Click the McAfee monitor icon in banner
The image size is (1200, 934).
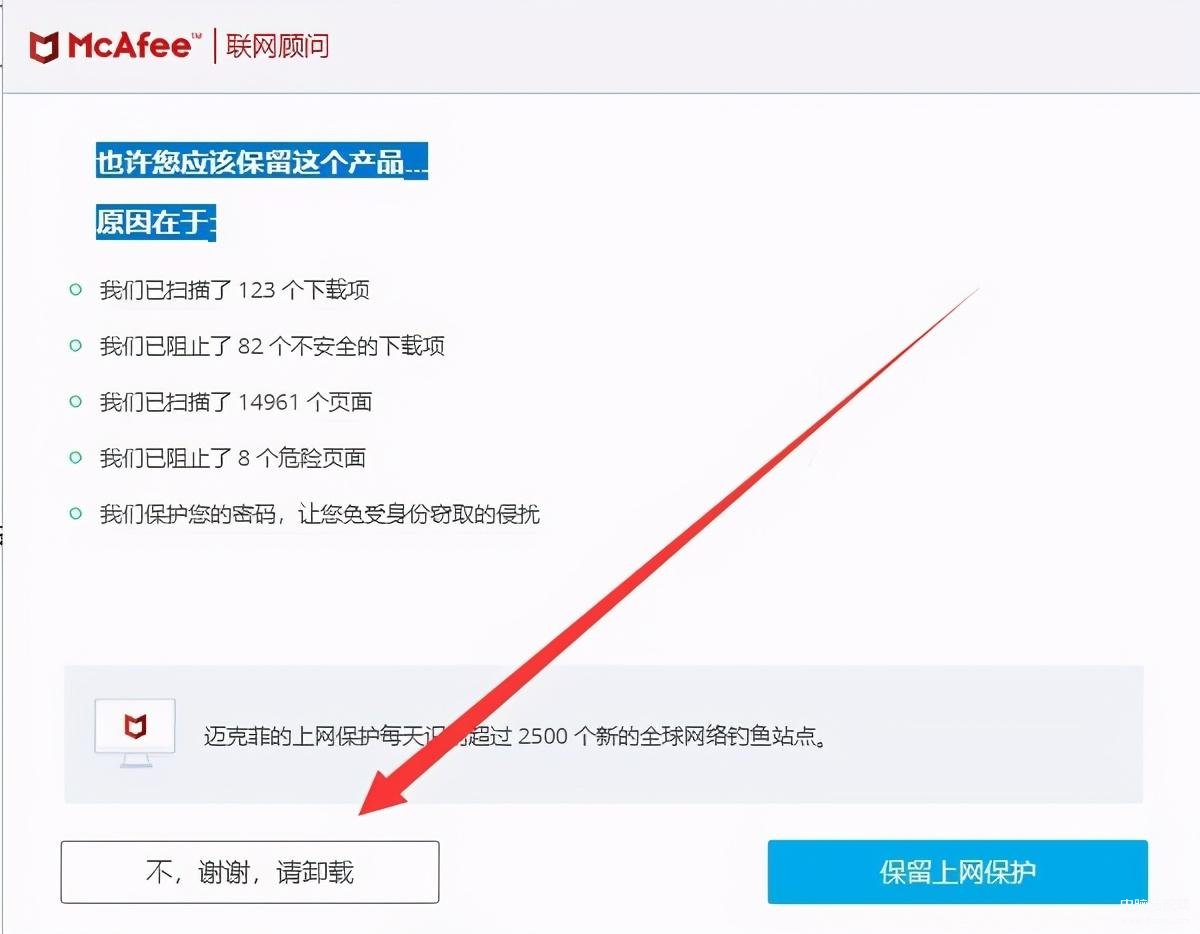pos(135,732)
